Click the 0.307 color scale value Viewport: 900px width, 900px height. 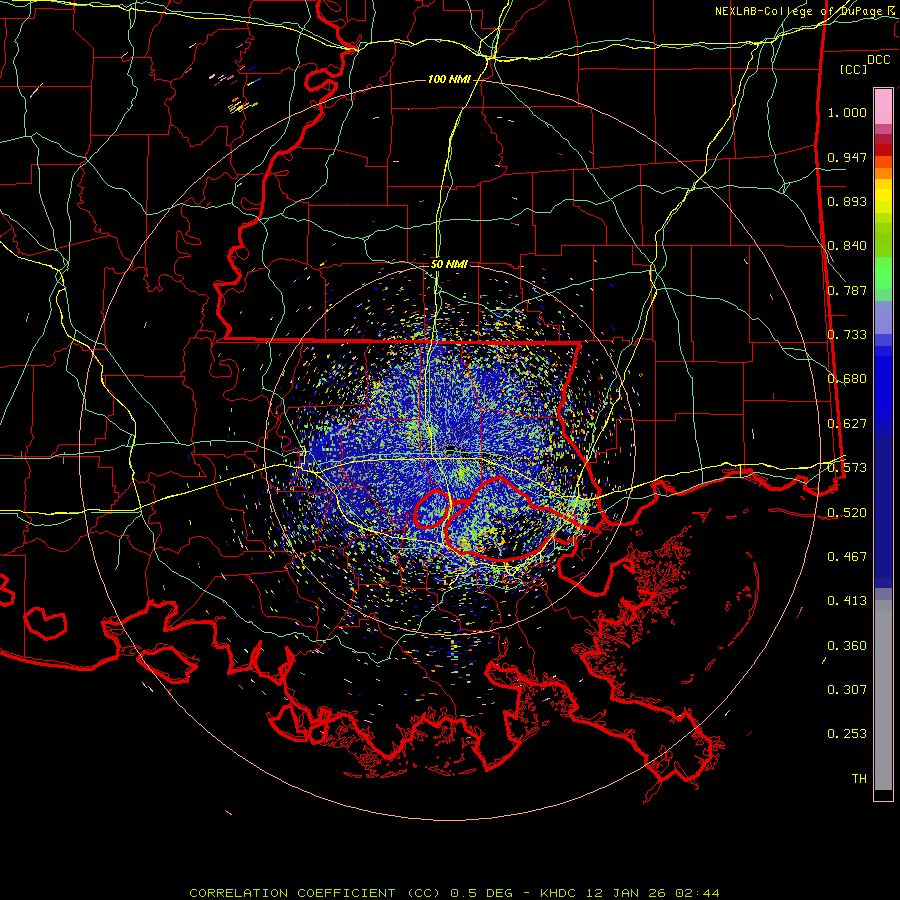click(x=847, y=690)
